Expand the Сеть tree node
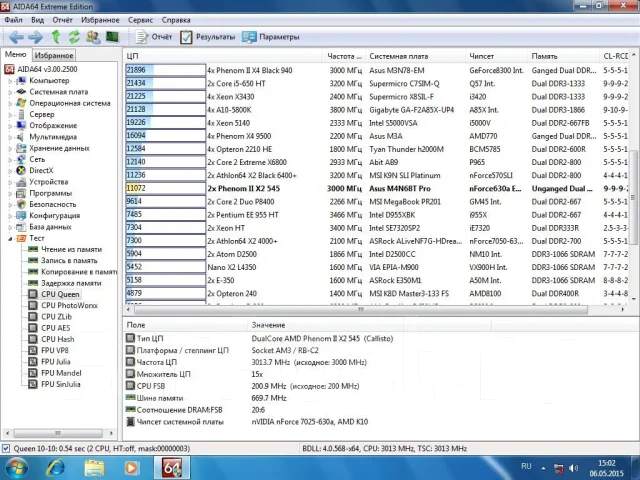Screen dimensions: 640x480 10,160
